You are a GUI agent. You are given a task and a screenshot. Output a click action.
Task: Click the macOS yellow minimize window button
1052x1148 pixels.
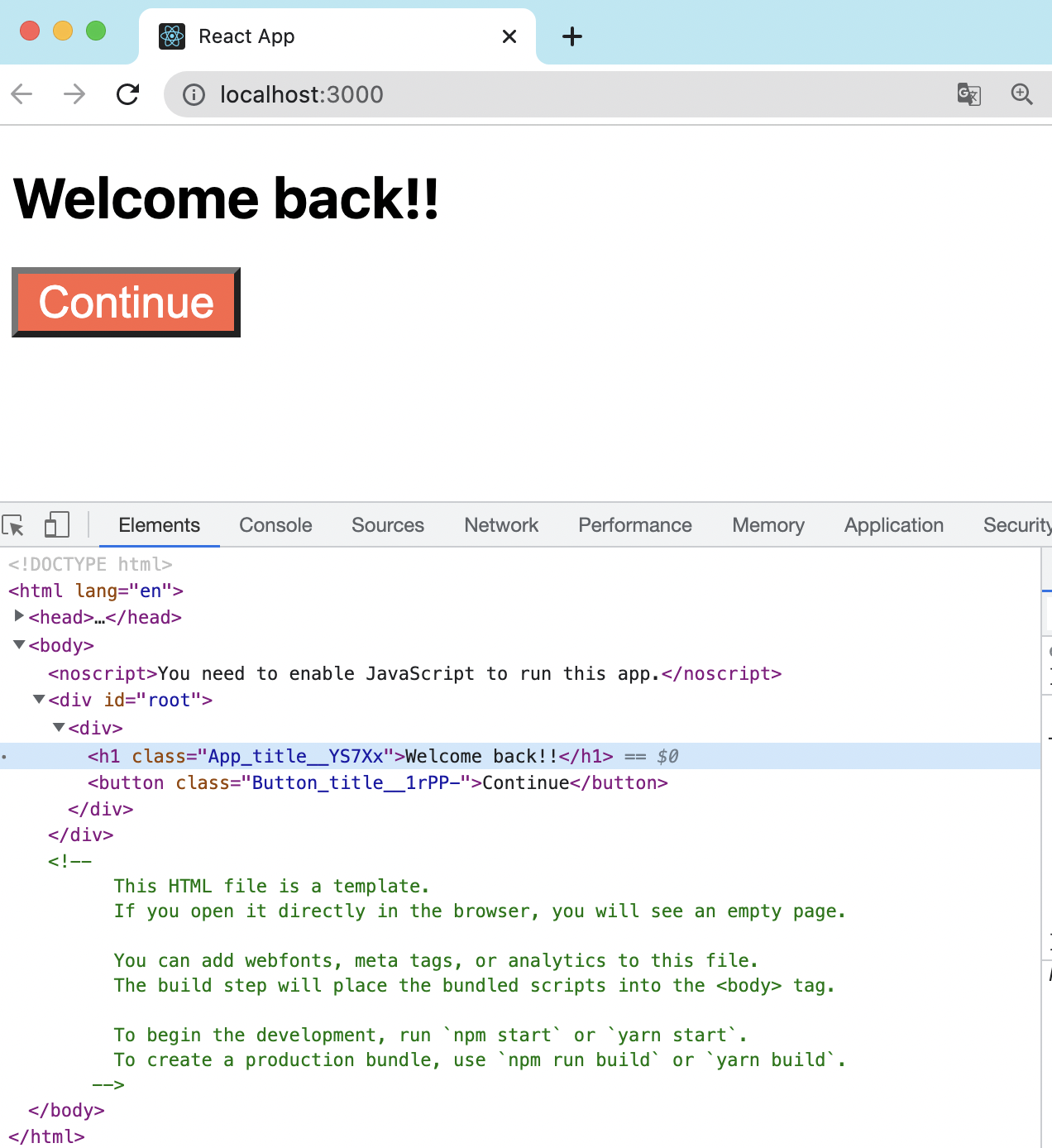click(63, 31)
